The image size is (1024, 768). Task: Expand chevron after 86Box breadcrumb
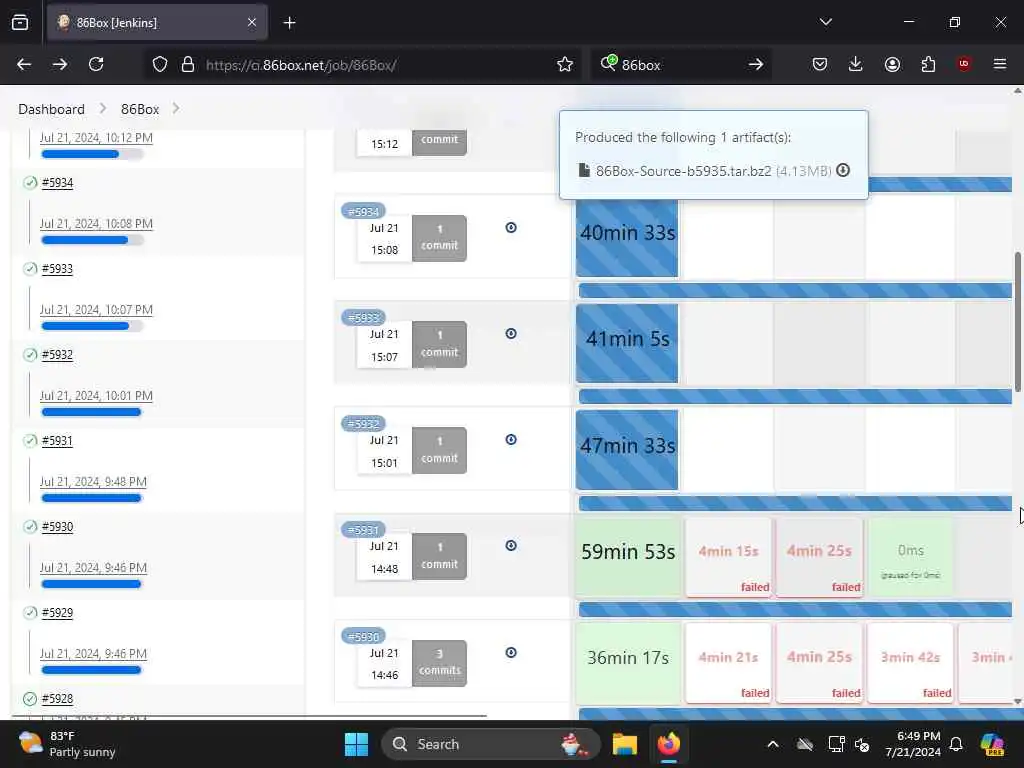[176, 108]
